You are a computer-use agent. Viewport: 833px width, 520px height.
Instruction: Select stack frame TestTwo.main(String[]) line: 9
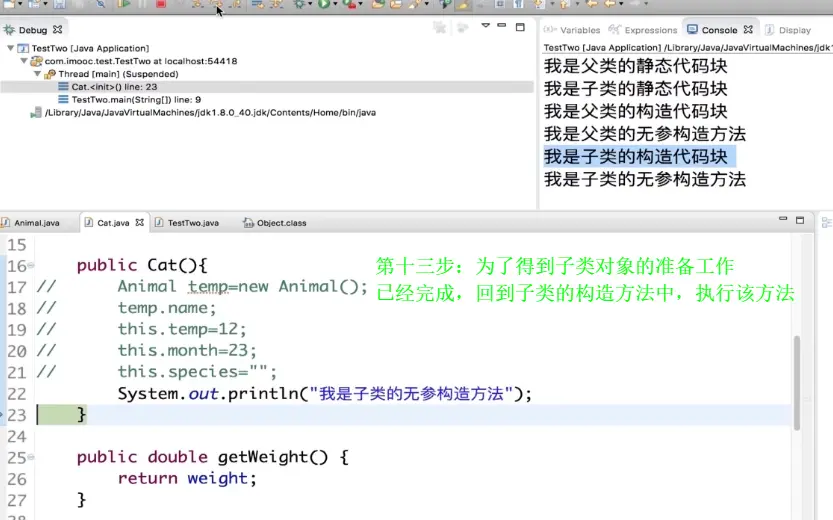(136, 99)
